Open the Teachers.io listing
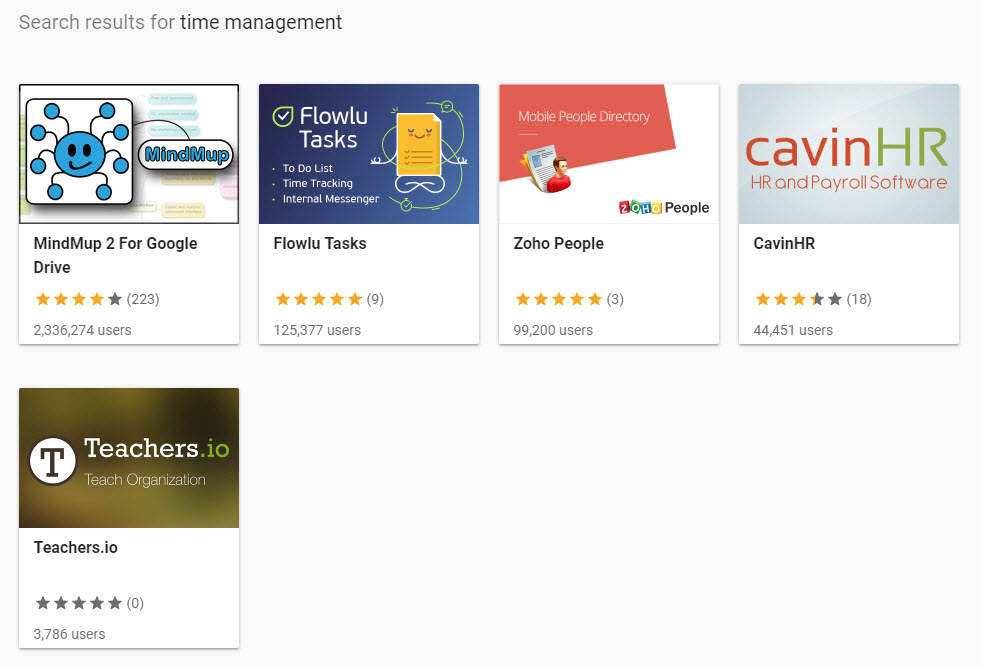 coord(75,547)
